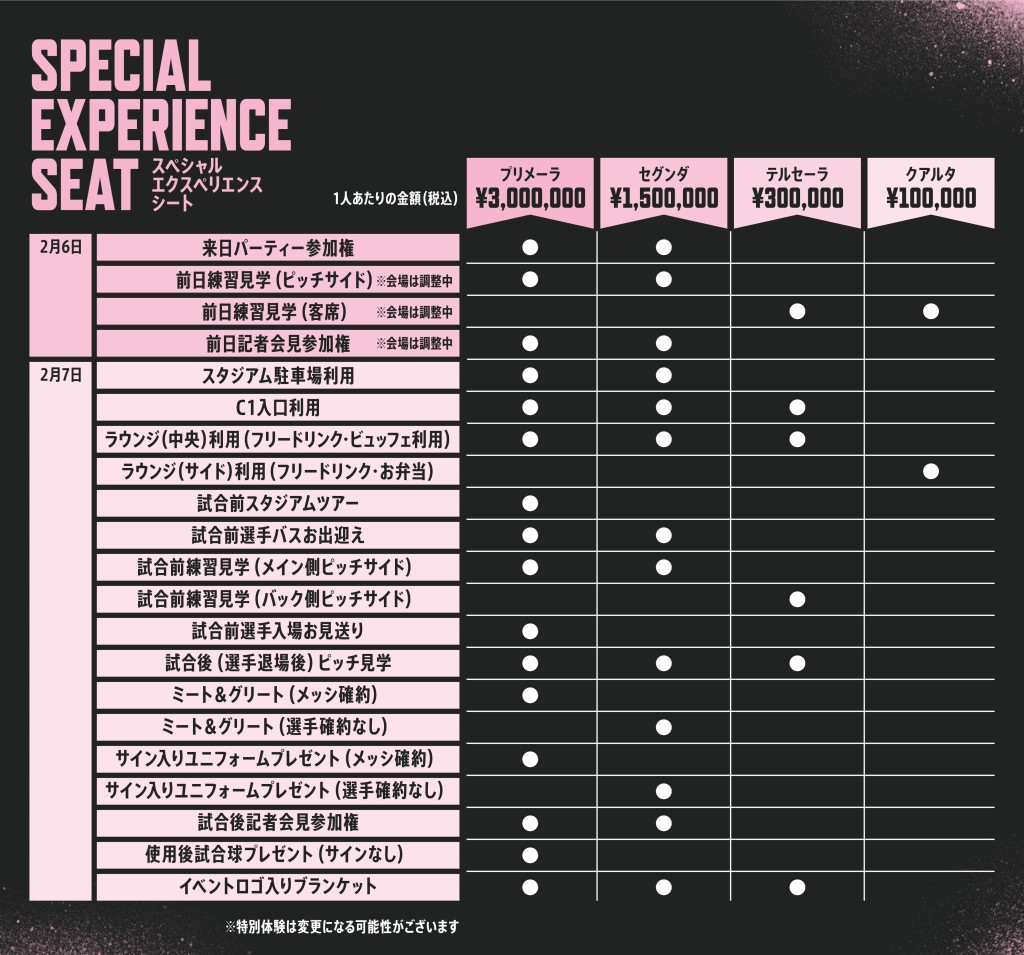Click テルセーラ dot for C1入口利用
This screenshot has width=1024, height=955.
[797, 407]
